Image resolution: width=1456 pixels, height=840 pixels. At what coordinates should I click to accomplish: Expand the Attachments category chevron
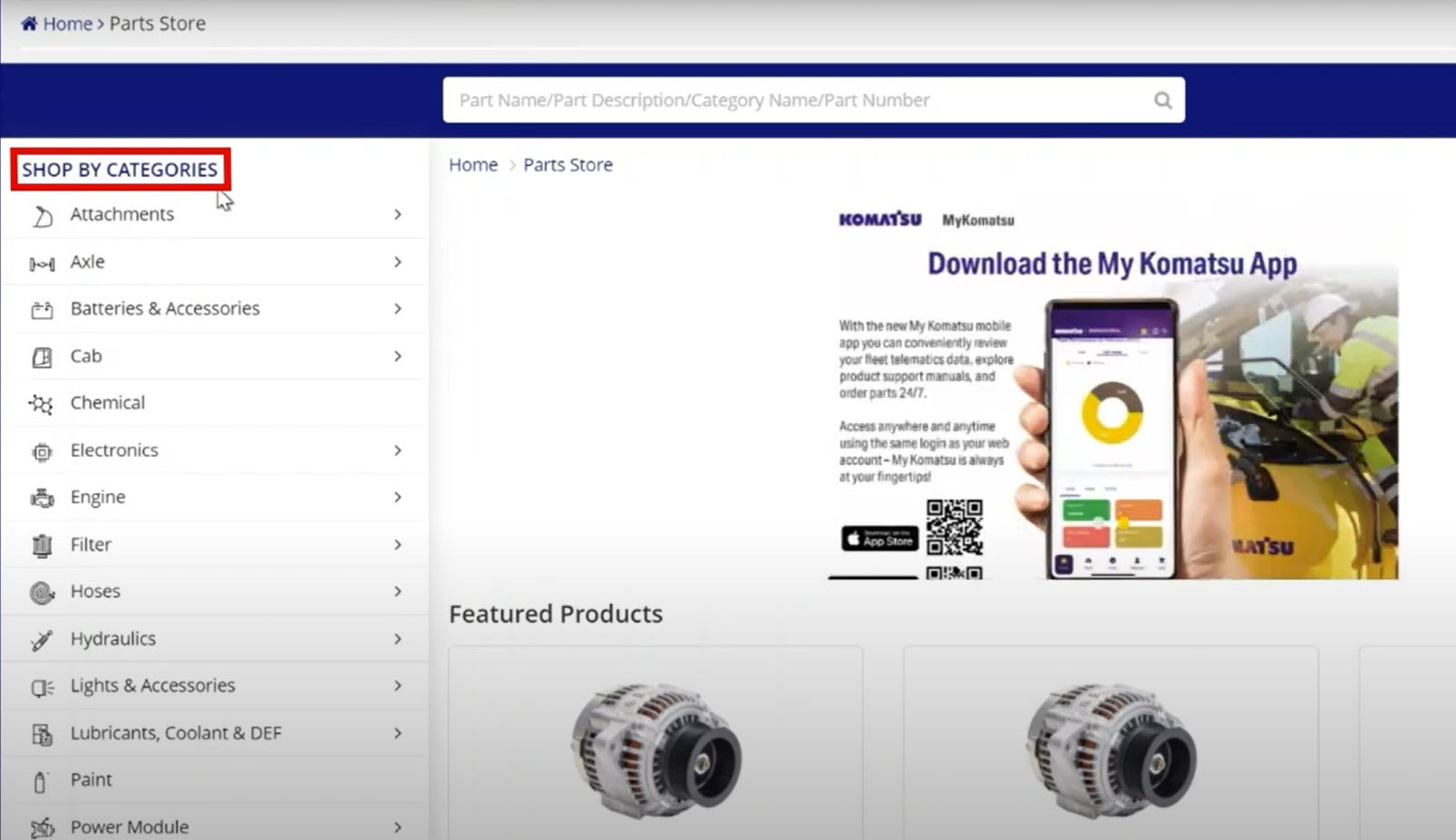[398, 215]
